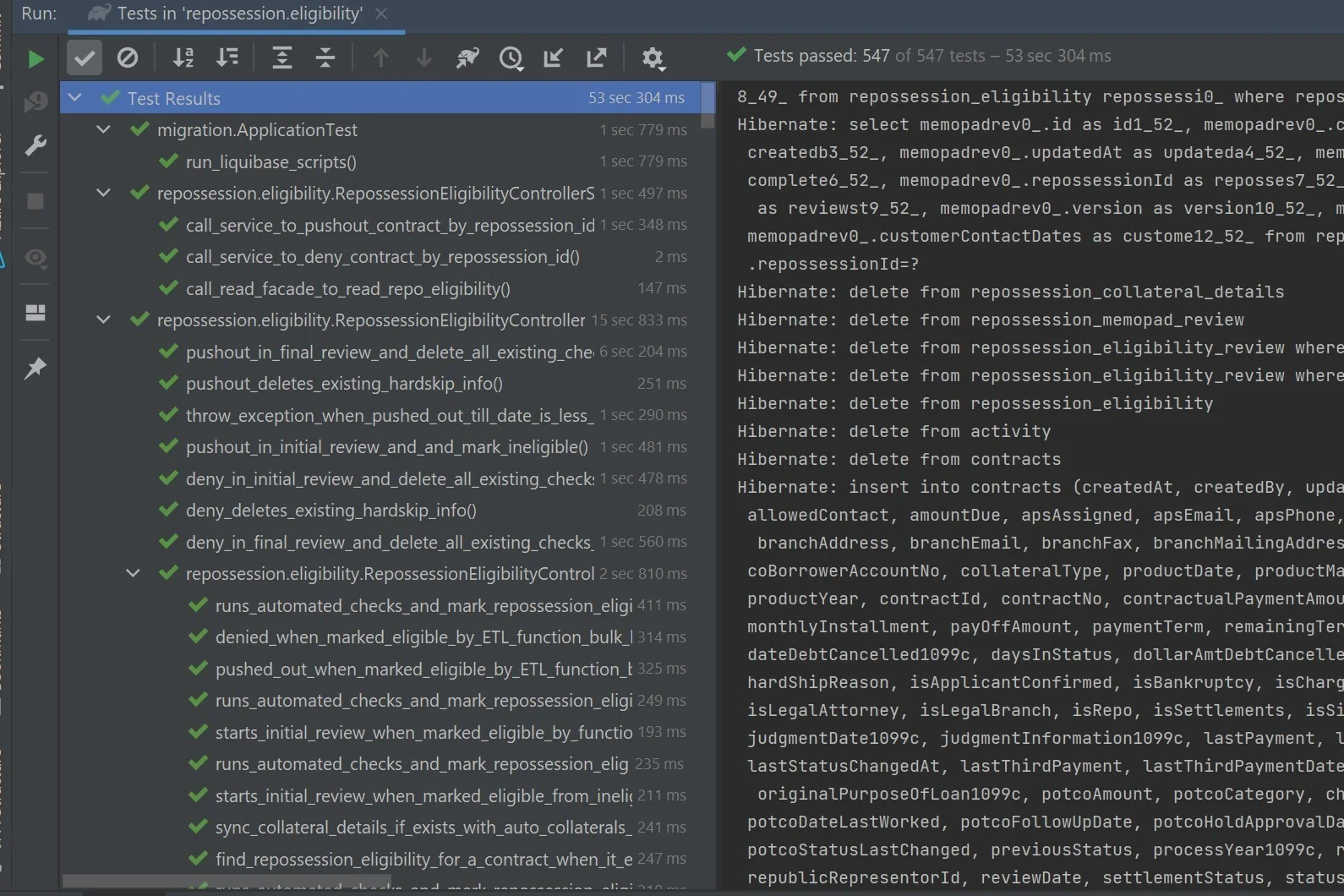Screen dimensions: 1344x896
Task: Click Export Test Results icon
Action: [597, 57]
